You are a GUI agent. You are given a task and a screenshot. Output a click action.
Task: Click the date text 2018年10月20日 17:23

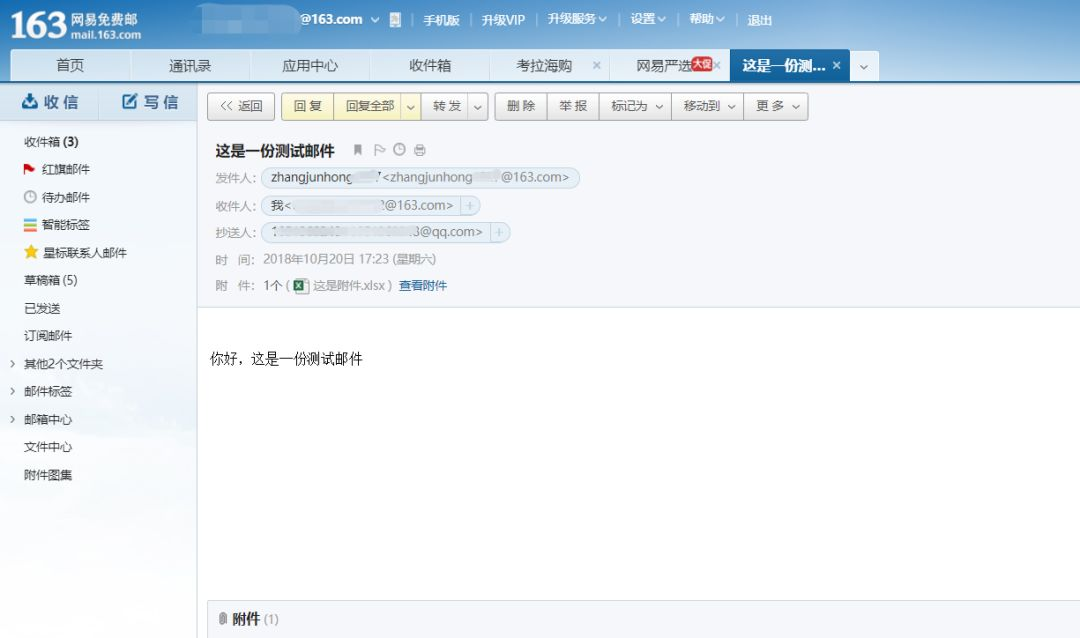[326, 259]
